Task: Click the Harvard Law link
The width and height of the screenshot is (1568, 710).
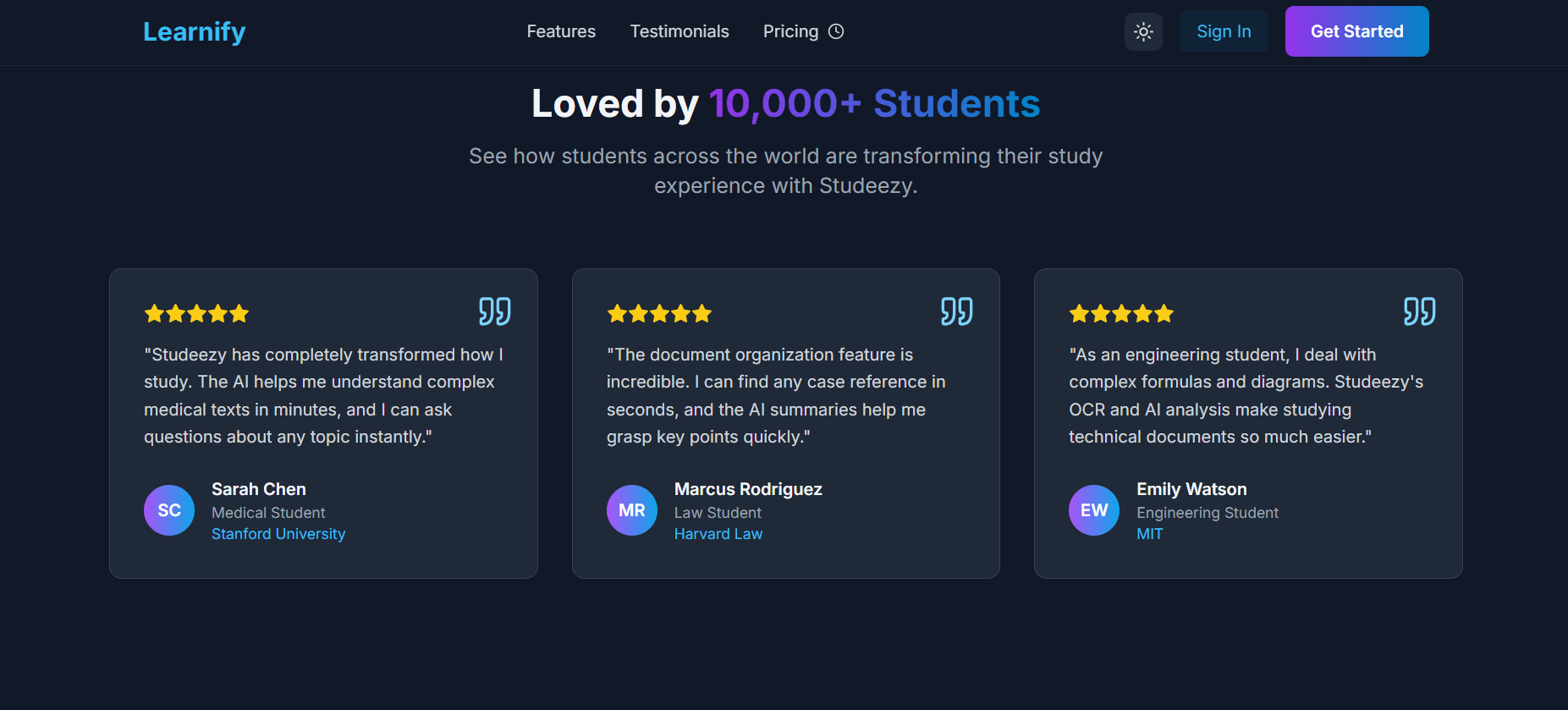Action: [x=718, y=534]
